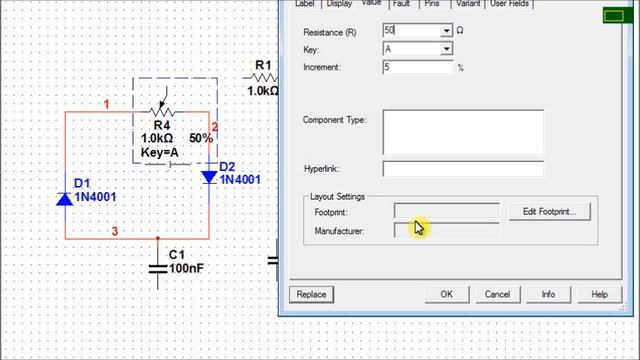Expand the Resistance value dropdown arrow

[447, 31]
